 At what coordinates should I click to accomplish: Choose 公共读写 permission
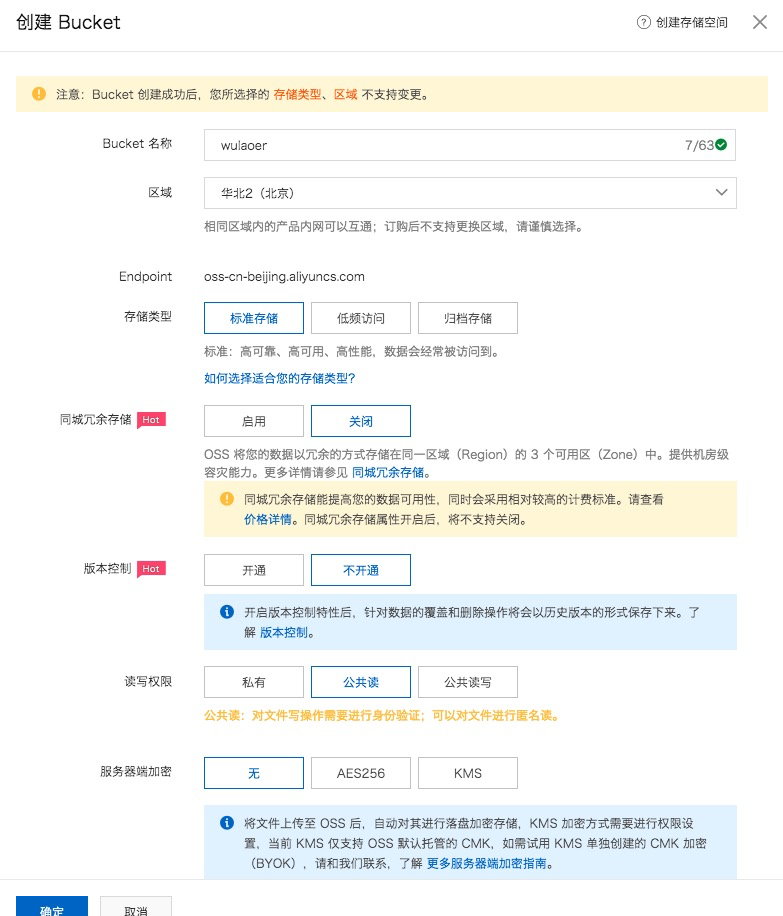468,682
